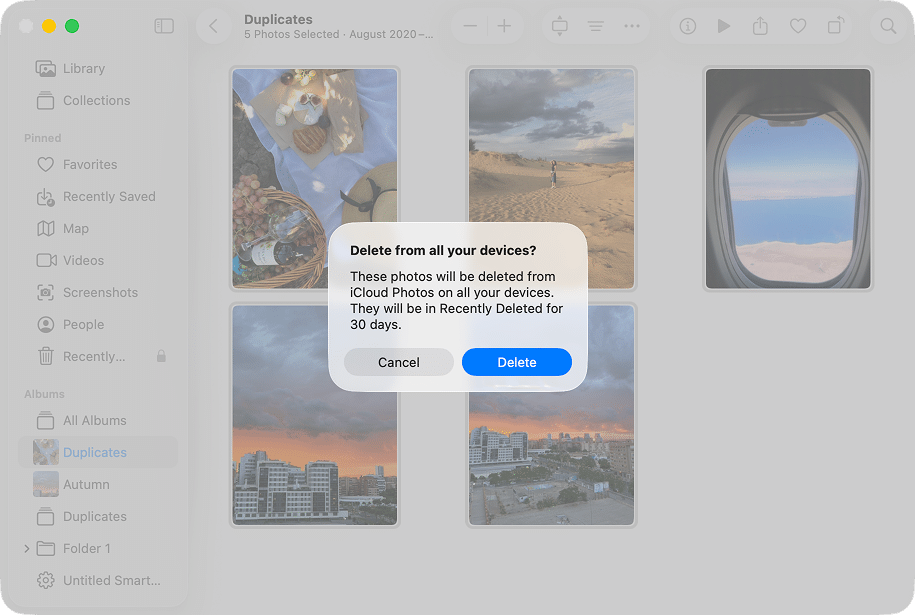Viewport: 915px width, 615px height.
Task: Click the Rotate photo icon
Action: click(834, 26)
